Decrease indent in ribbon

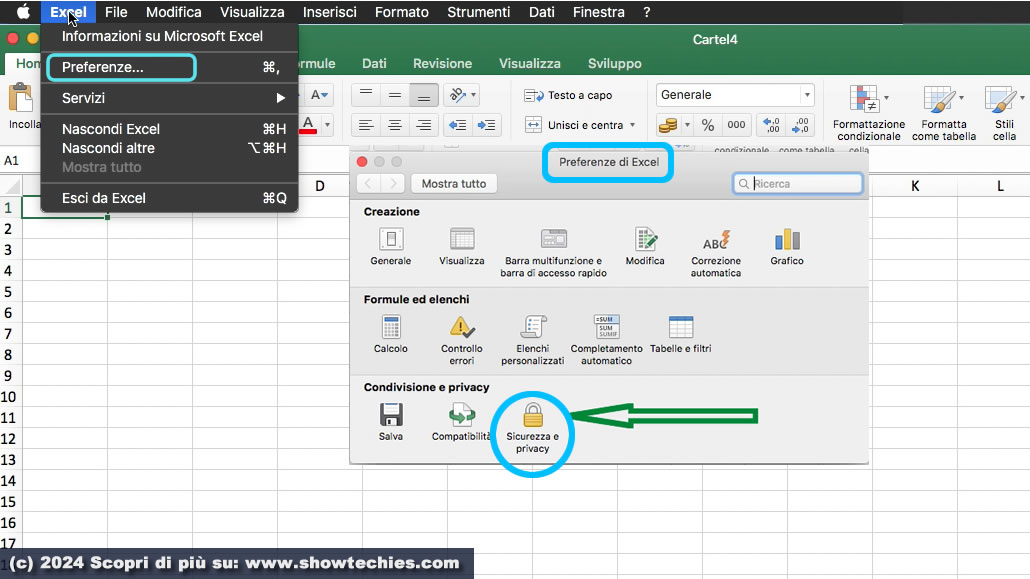(x=458, y=125)
